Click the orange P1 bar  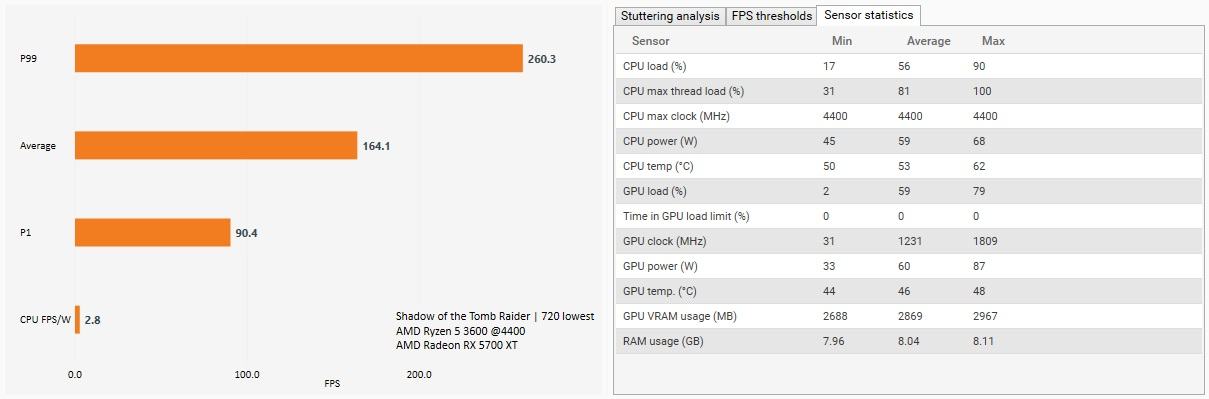click(x=153, y=232)
